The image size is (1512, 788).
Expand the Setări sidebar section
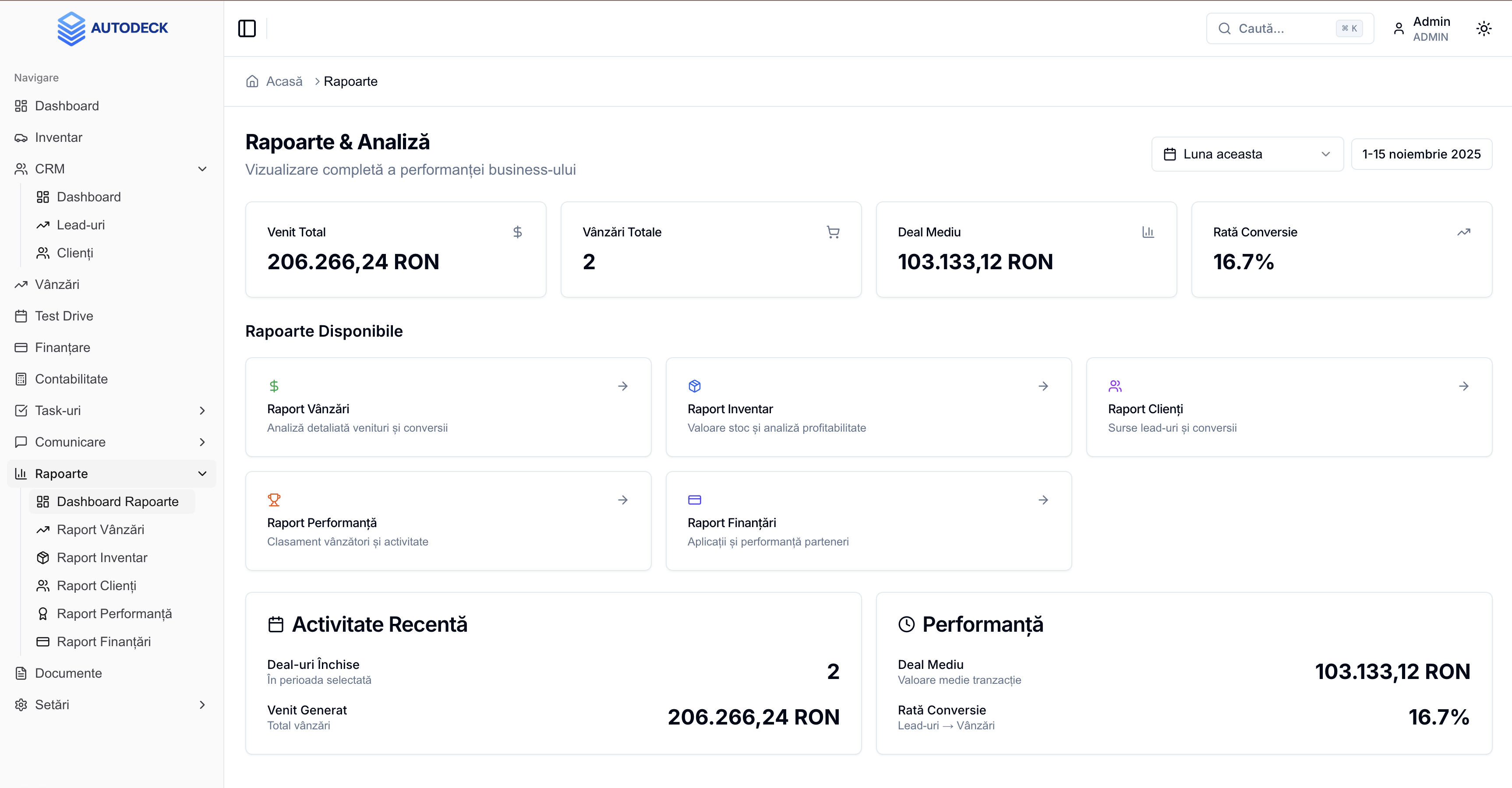(x=202, y=705)
